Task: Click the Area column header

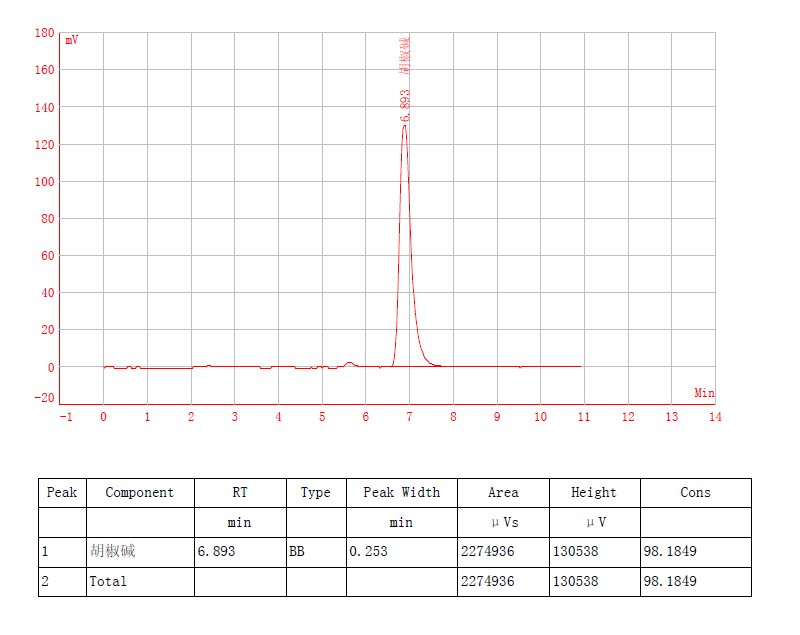Action: 503,492
